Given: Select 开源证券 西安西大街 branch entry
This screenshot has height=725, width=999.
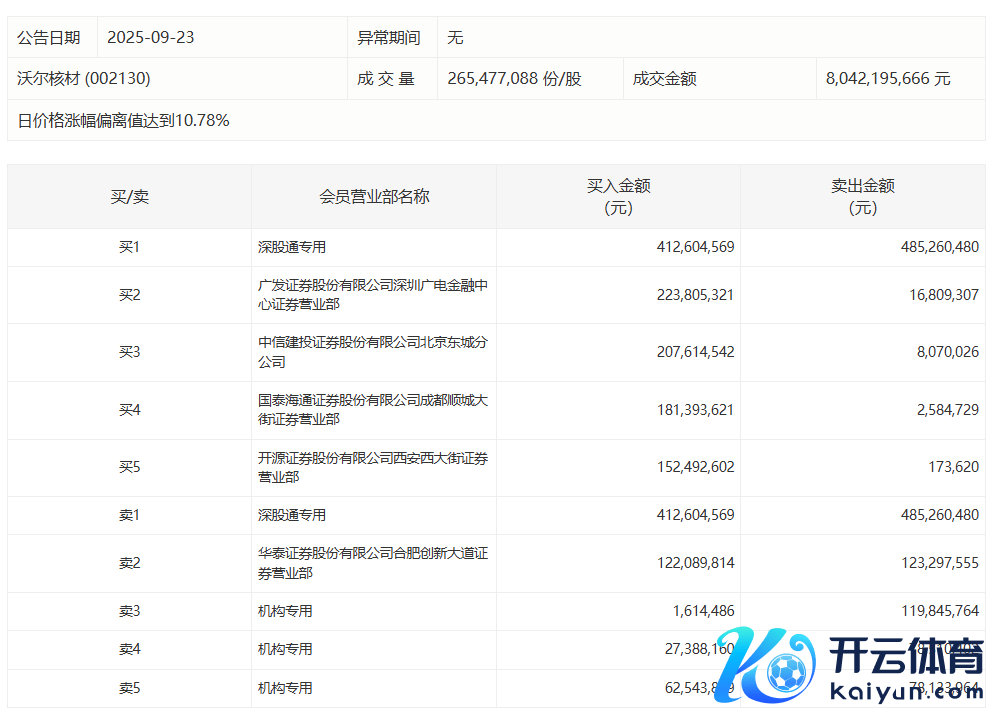Looking at the screenshot, I should [372, 467].
